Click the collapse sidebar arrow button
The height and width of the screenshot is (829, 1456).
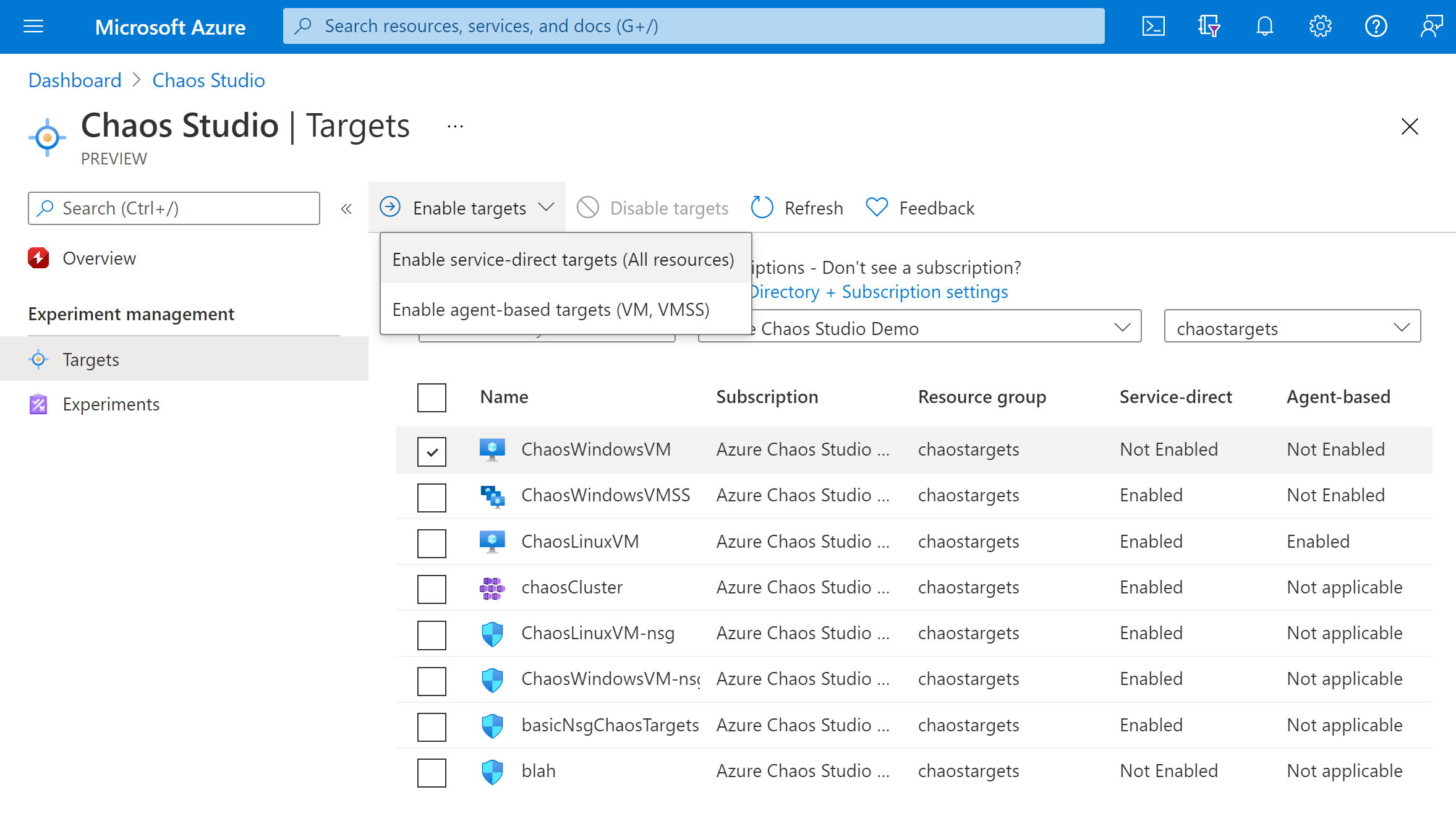pos(346,209)
